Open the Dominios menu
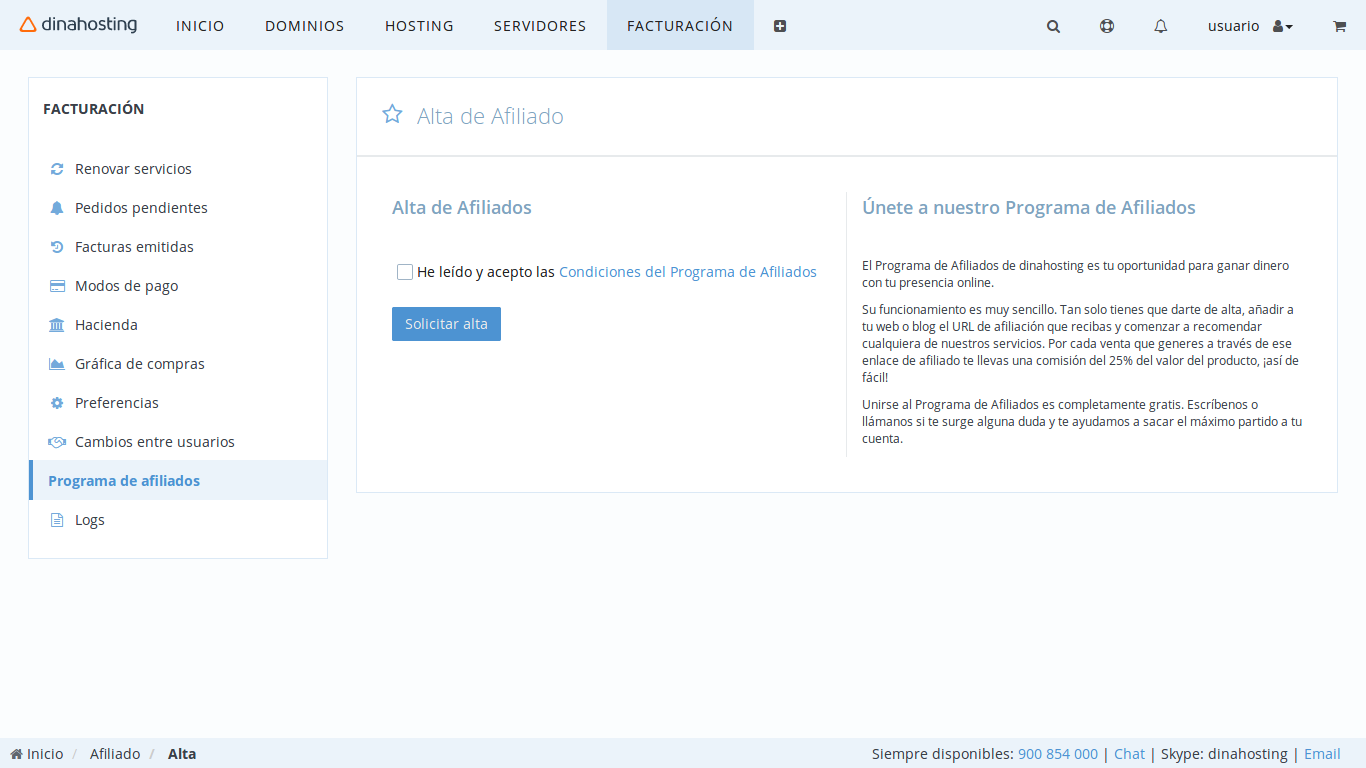 304,26
